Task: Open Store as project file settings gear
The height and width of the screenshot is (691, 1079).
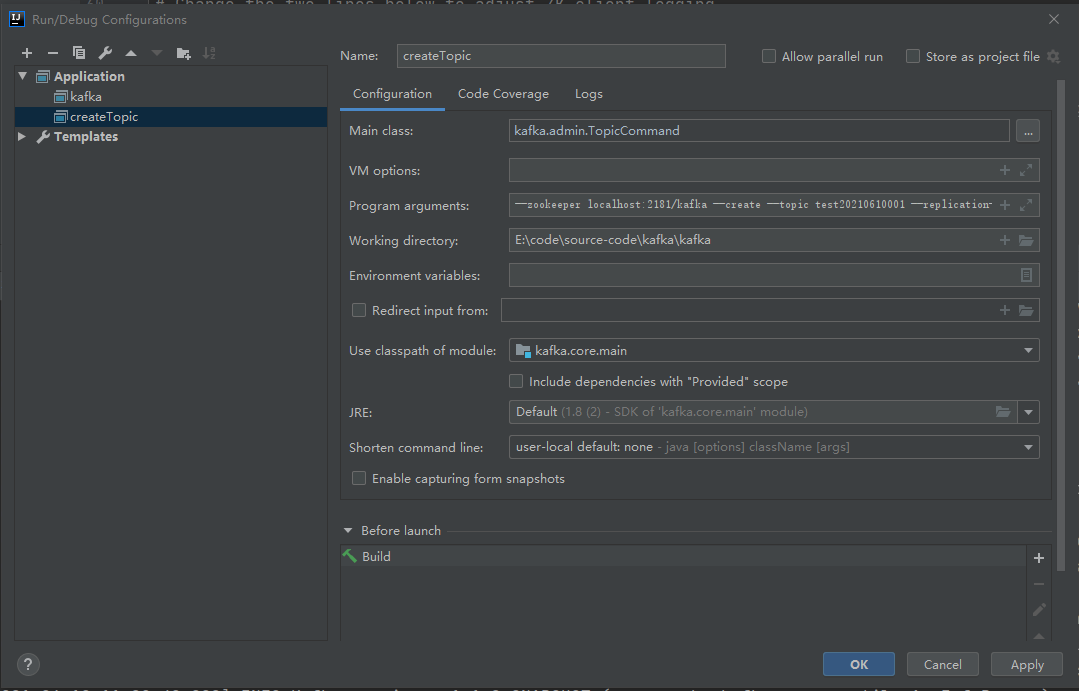Action: tap(1053, 56)
